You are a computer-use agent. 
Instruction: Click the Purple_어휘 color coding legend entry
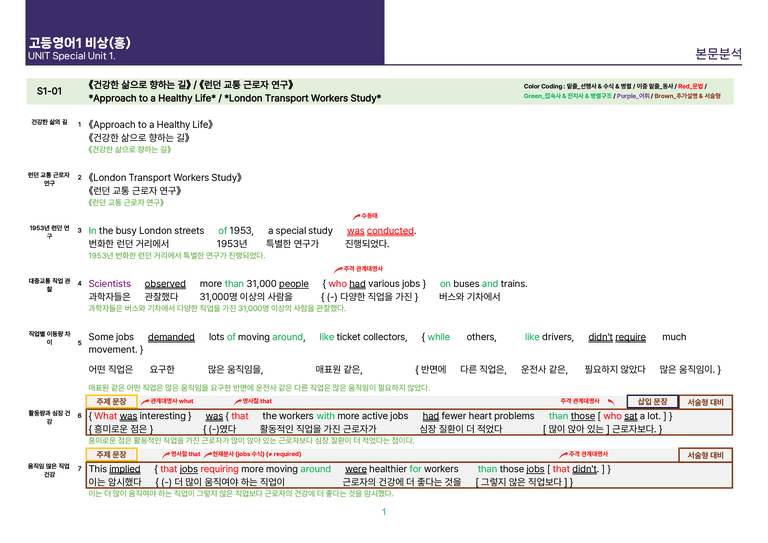(x=633, y=96)
